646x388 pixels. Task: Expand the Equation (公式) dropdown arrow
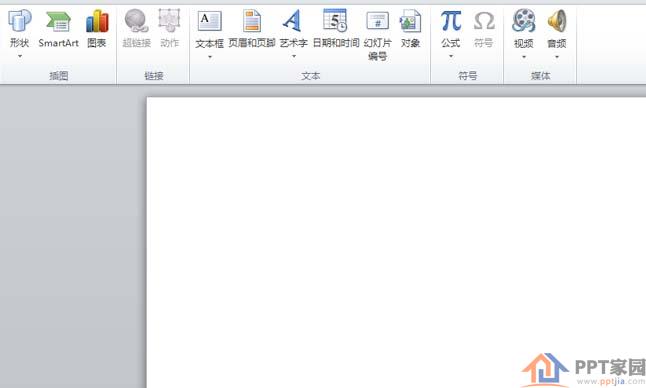pos(451,56)
